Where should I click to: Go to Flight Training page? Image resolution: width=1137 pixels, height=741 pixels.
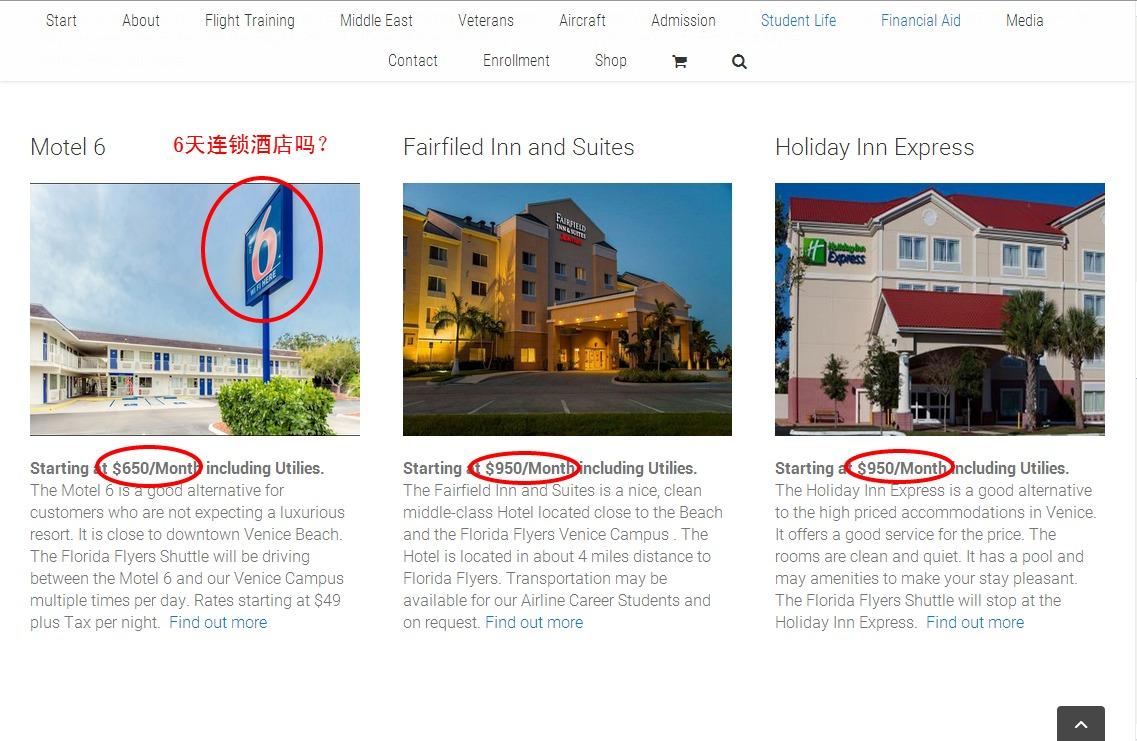coord(249,20)
